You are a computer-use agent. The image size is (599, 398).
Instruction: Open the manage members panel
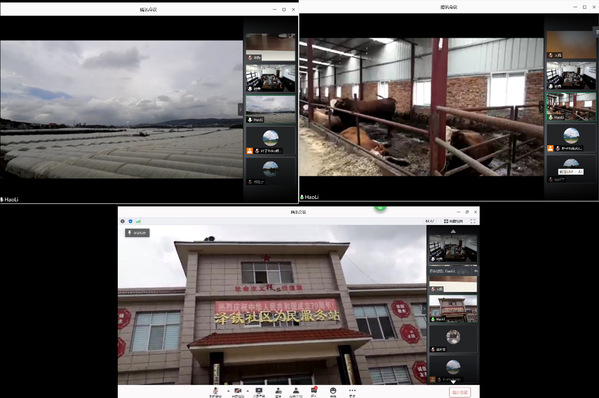[296, 392]
